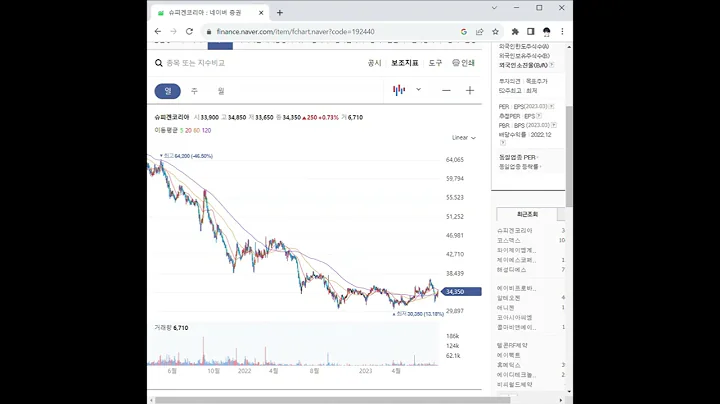Open the Chrome three-dot menu
The width and height of the screenshot is (720, 404).
562,32
